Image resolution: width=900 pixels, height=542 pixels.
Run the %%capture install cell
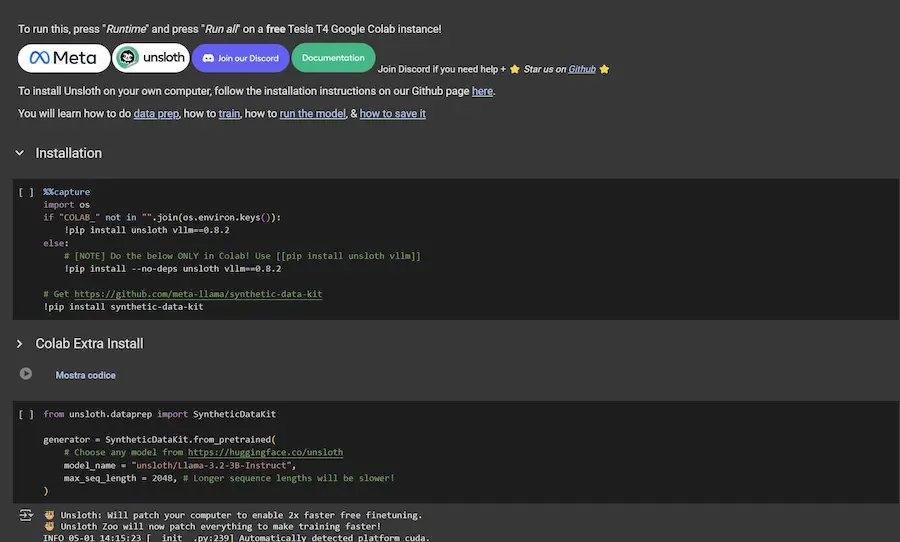click(x=26, y=192)
